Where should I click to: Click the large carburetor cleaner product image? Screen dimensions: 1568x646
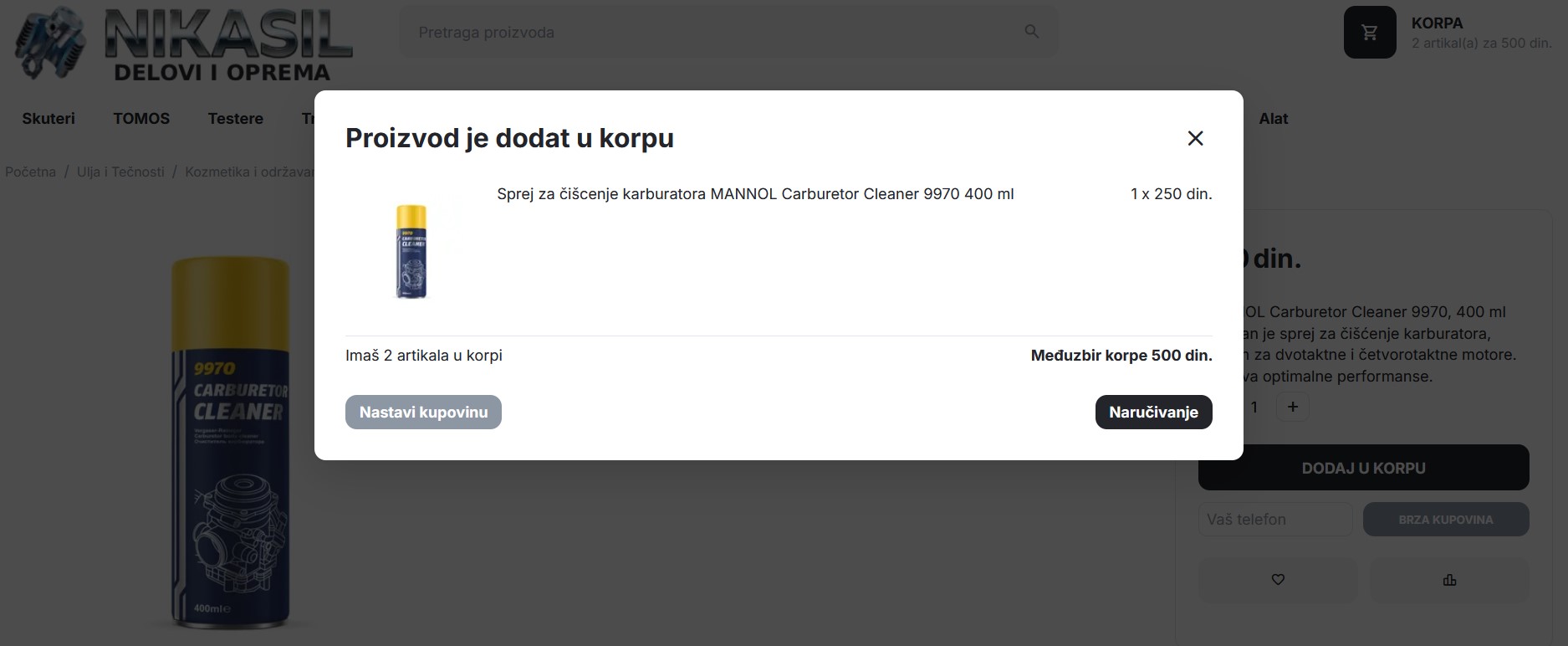[x=231, y=443]
